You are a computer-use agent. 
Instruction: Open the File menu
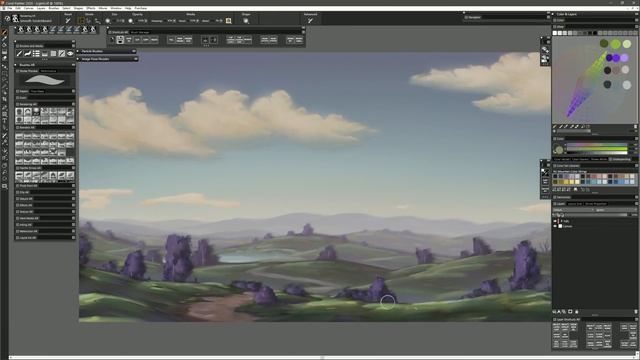tap(9, 8)
